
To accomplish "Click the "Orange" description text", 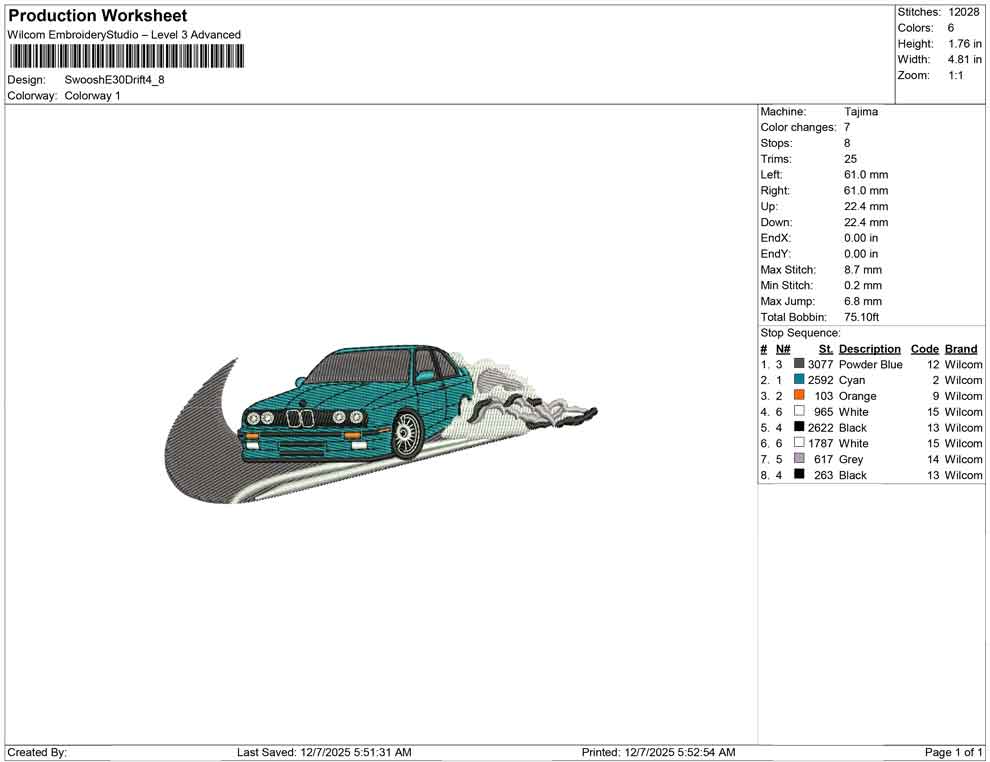I will click(857, 396).
